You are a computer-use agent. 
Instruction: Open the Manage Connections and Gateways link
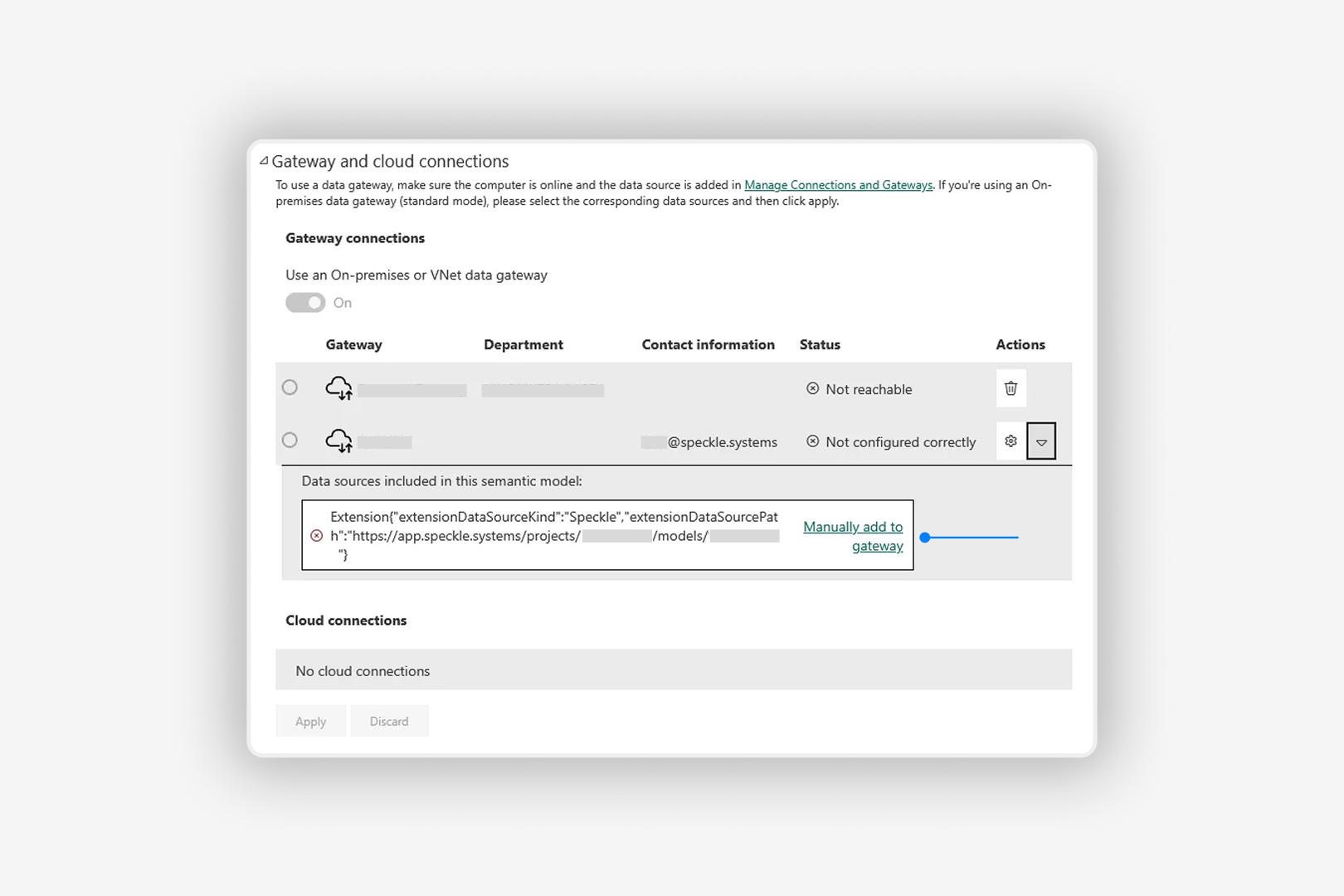[838, 184]
